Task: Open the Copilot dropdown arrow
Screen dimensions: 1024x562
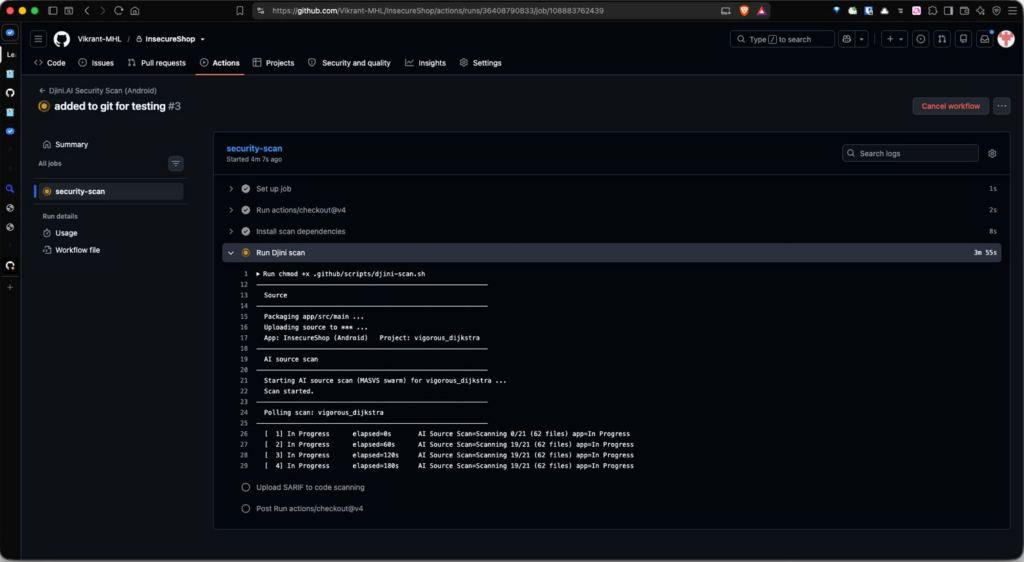Action: point(861,39)
